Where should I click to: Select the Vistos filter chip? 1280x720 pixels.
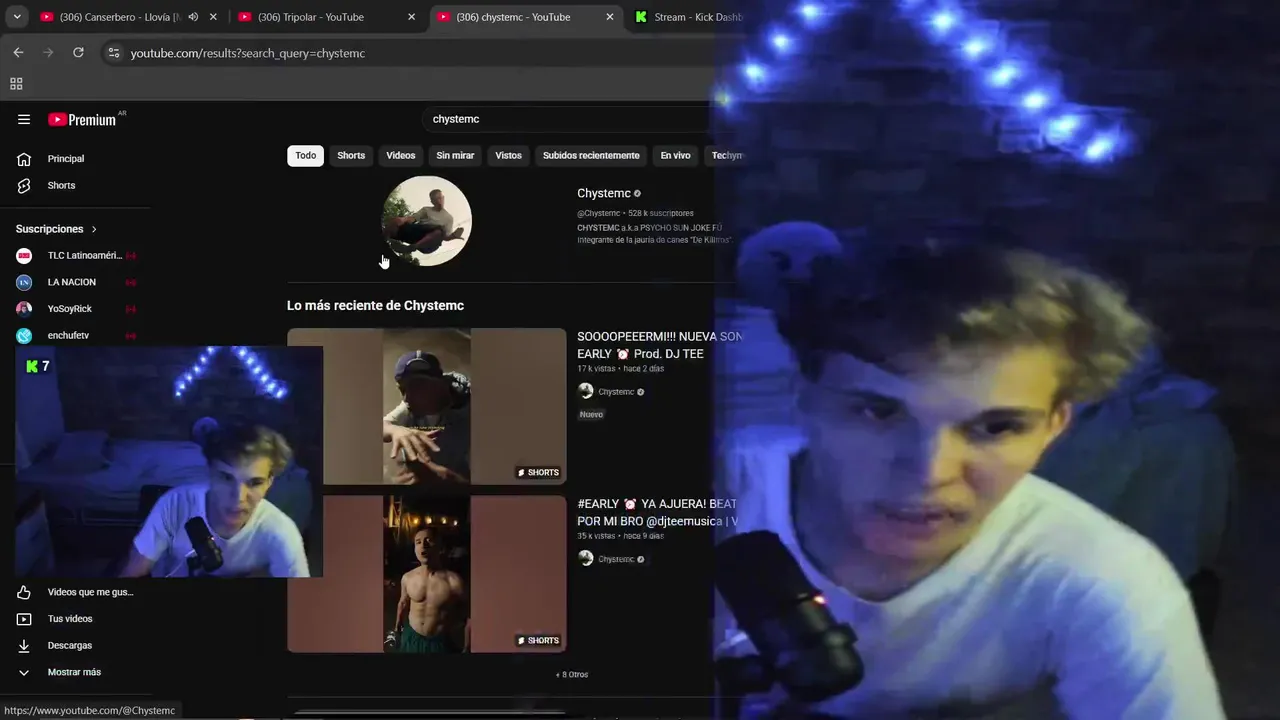click(x=508, y=155)
